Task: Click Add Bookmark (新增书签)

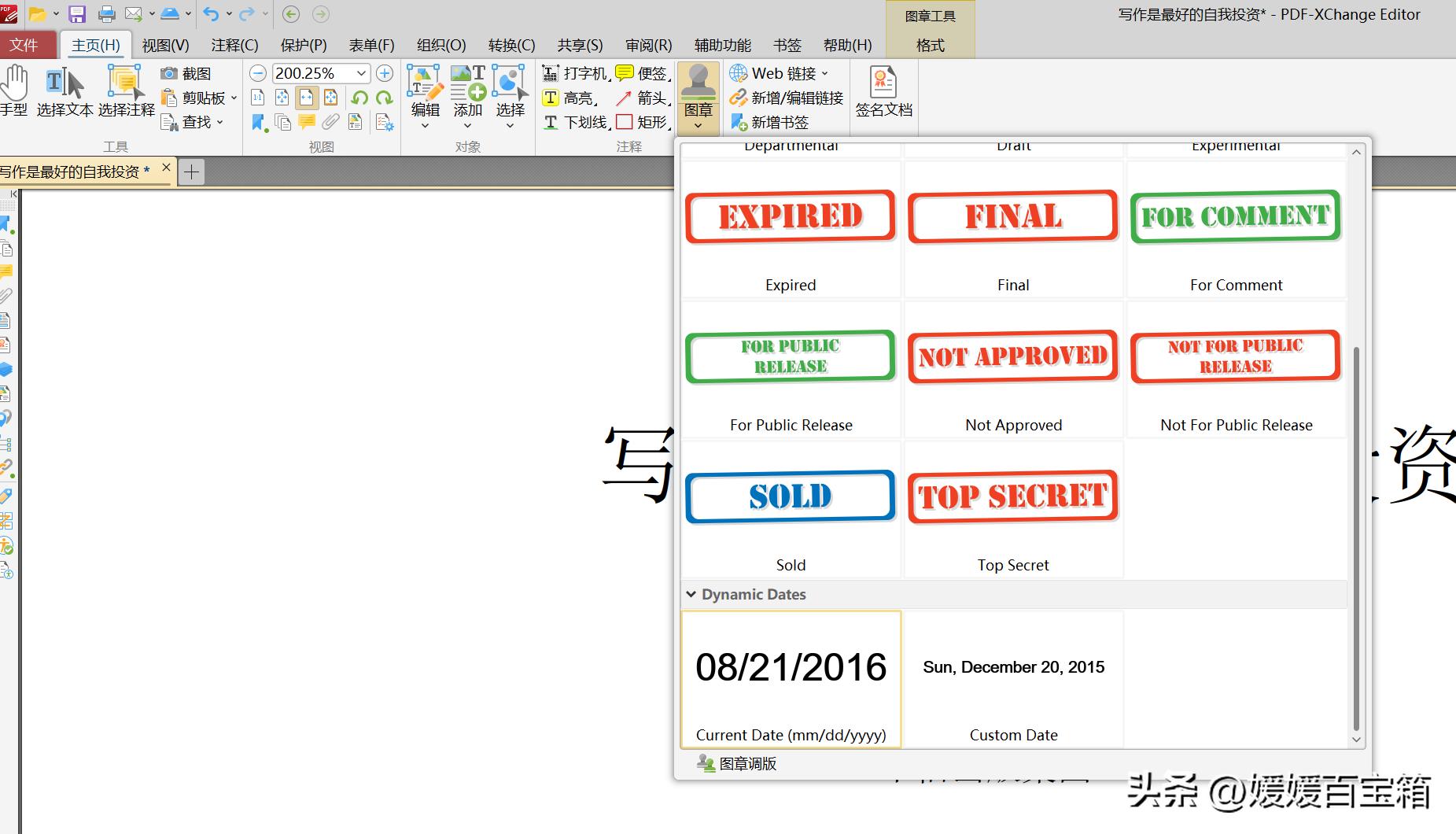Action: [769, 123]
